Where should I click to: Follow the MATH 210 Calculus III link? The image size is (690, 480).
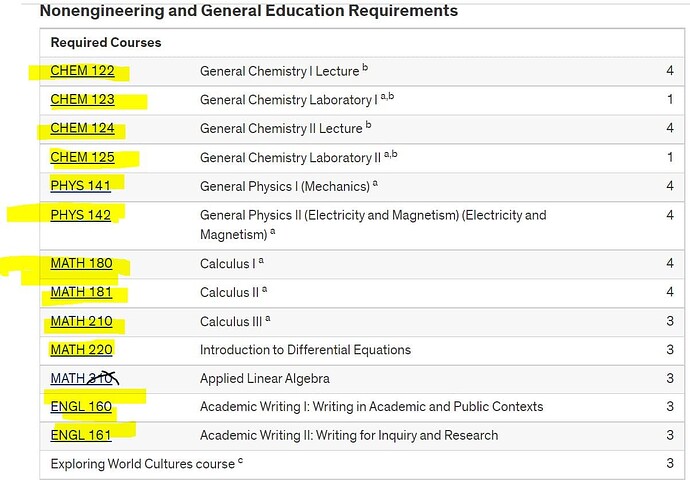coord(81,321)
